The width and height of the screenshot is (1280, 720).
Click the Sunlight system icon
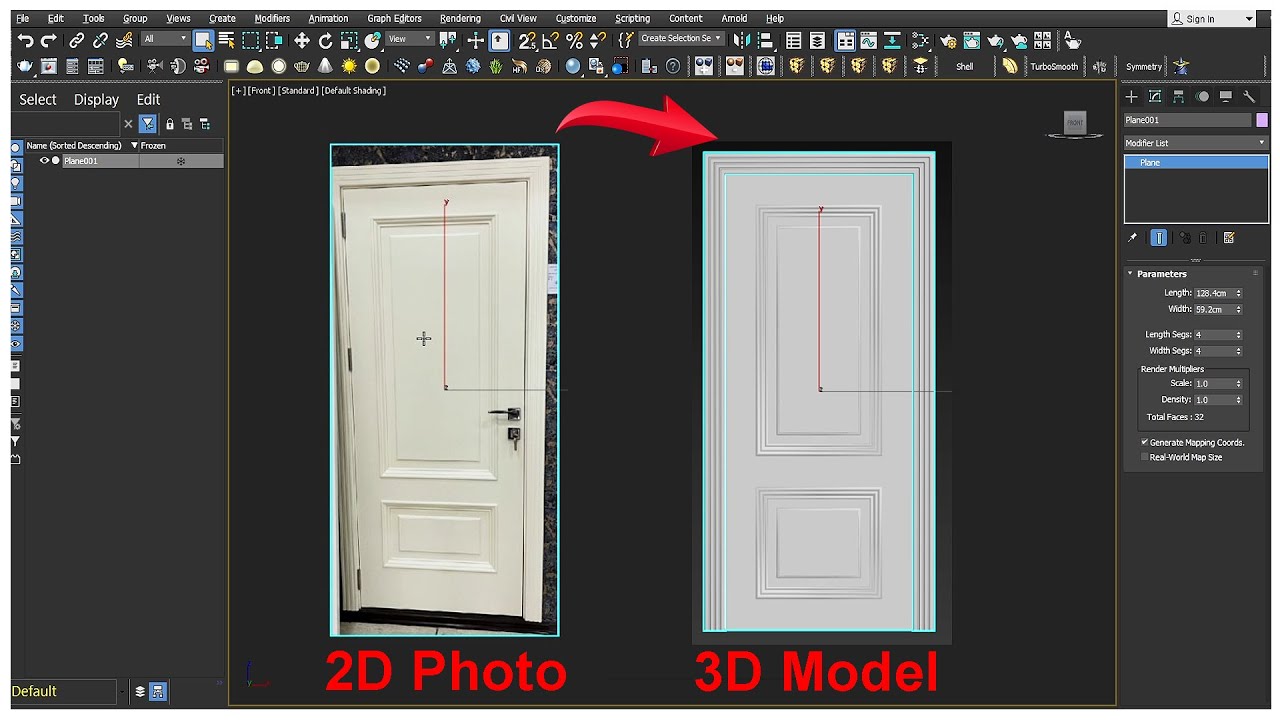(349, 66)
